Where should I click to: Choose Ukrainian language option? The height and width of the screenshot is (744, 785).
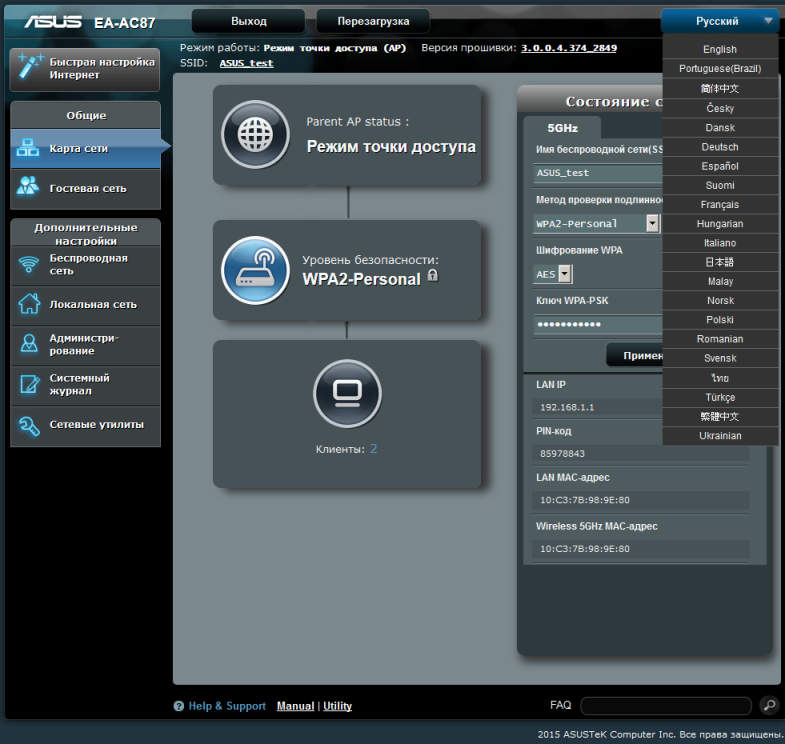(x=720, y=436)
